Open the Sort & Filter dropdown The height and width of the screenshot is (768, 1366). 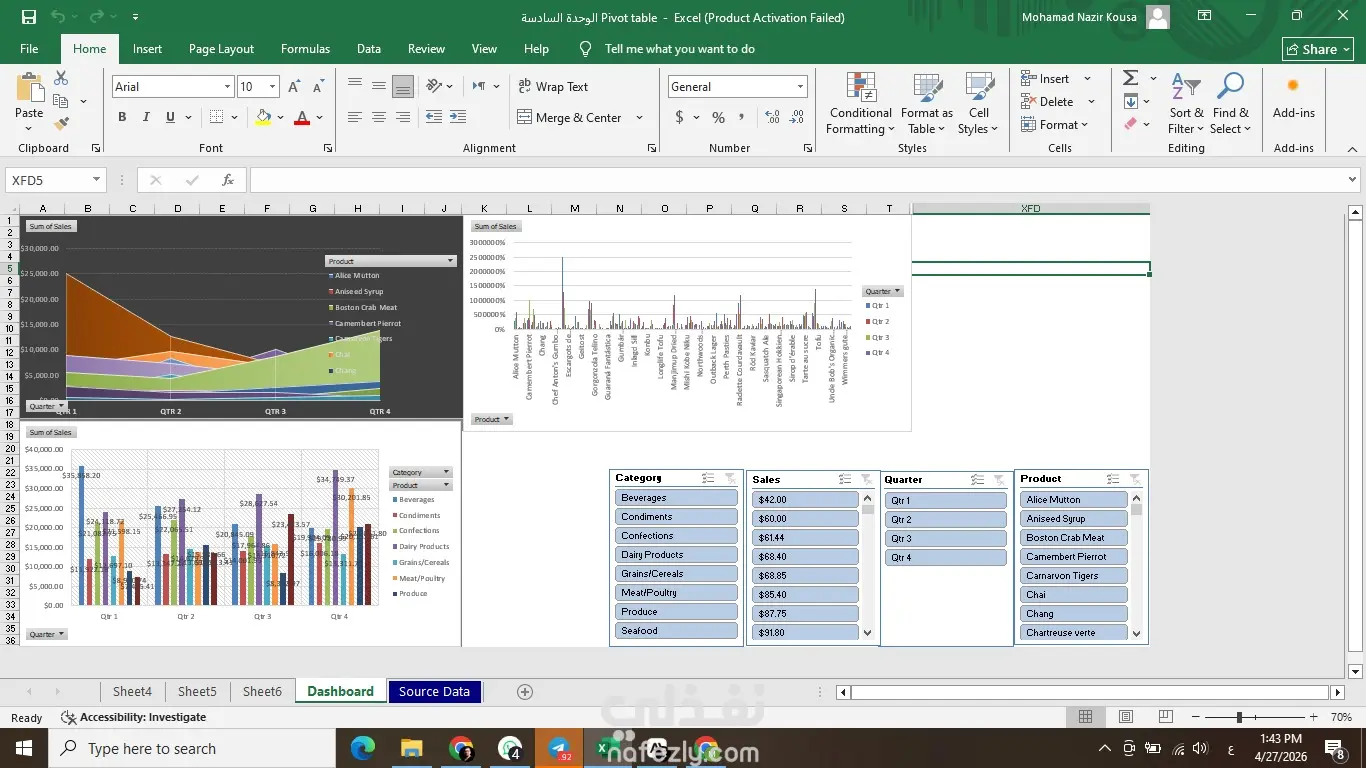tap(1186, 103)
